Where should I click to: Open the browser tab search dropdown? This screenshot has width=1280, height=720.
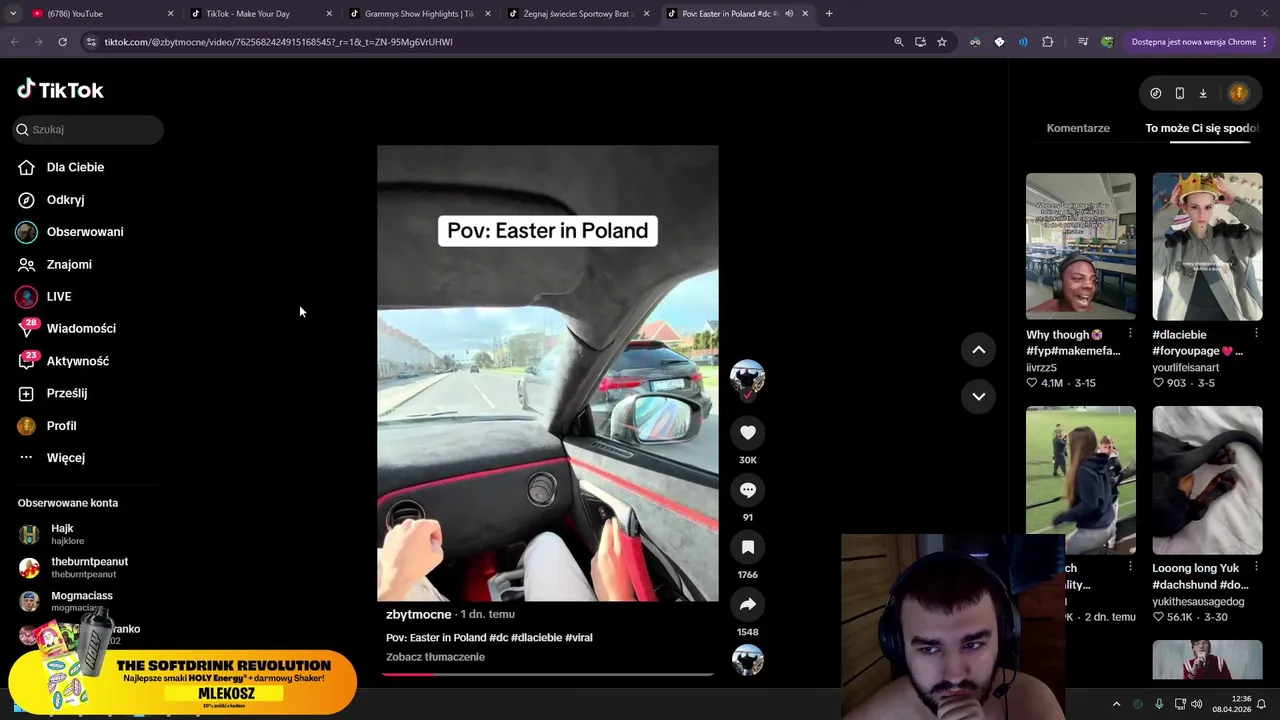coord(13,14)
